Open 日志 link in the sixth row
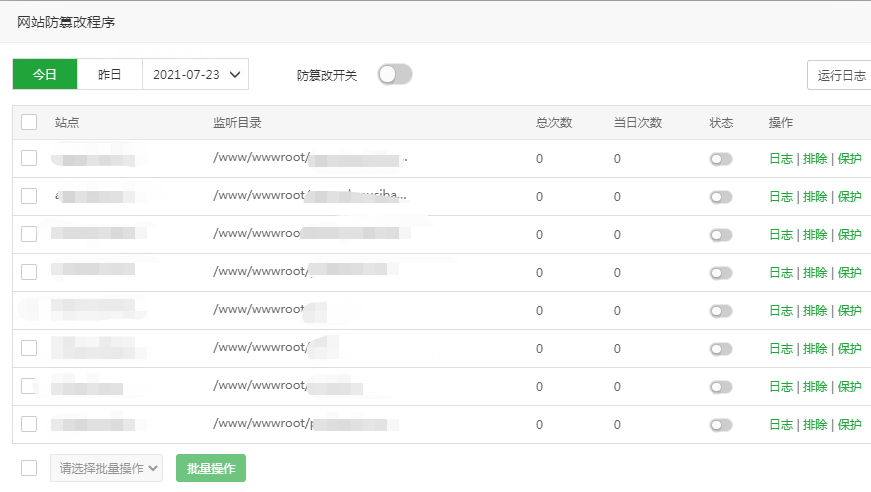 (x=780, y=348)
